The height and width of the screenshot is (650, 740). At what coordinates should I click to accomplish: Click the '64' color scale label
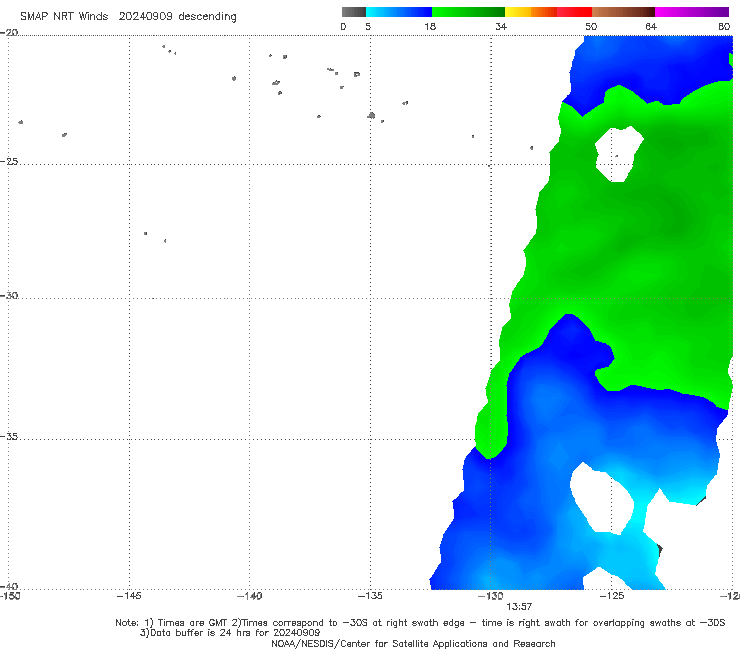tap(651, 26)
